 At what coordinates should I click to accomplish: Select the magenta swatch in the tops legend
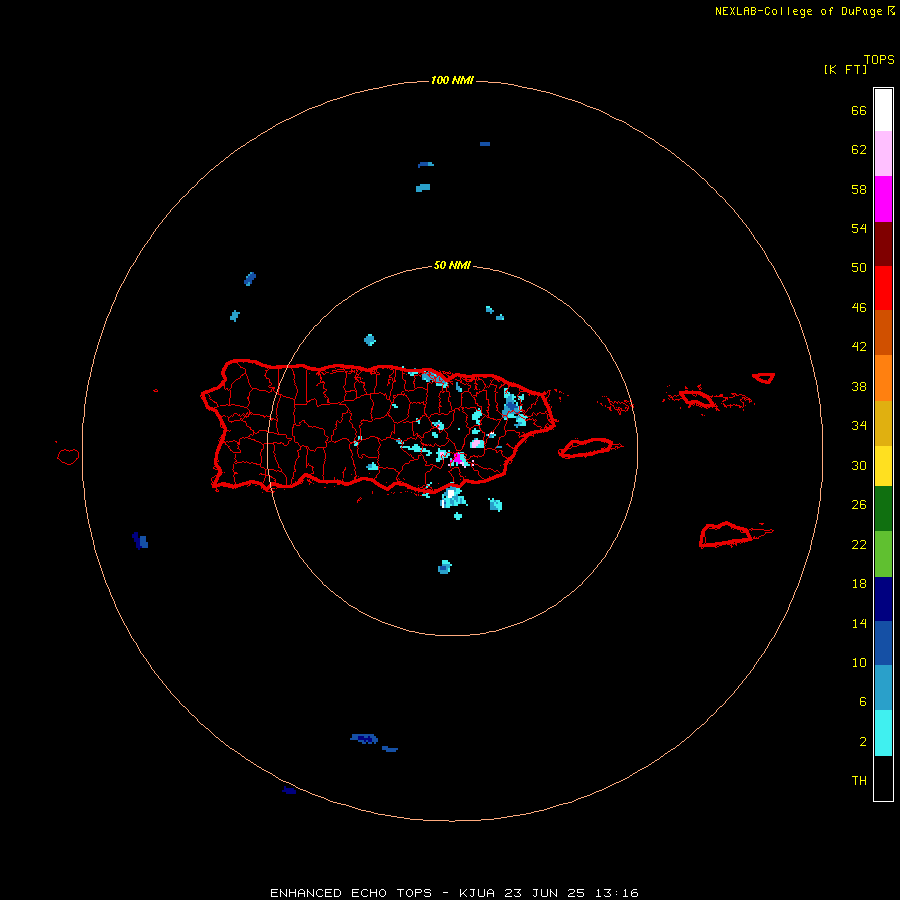[883, 199]
